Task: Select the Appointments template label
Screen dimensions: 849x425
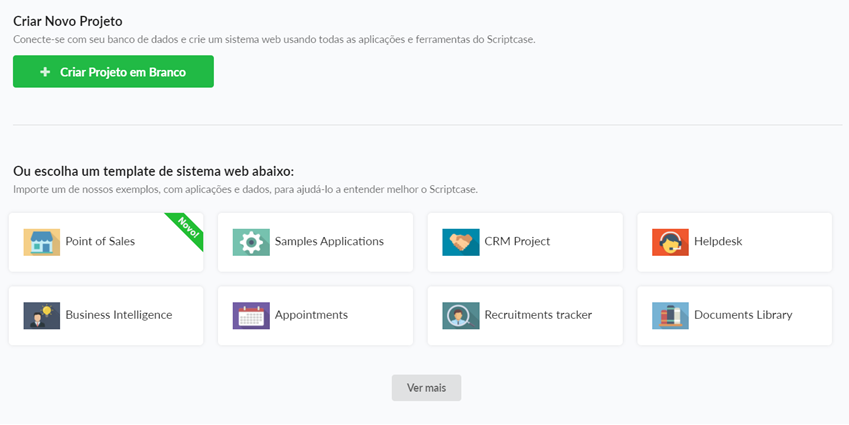Action: click(x=311, y=315)
